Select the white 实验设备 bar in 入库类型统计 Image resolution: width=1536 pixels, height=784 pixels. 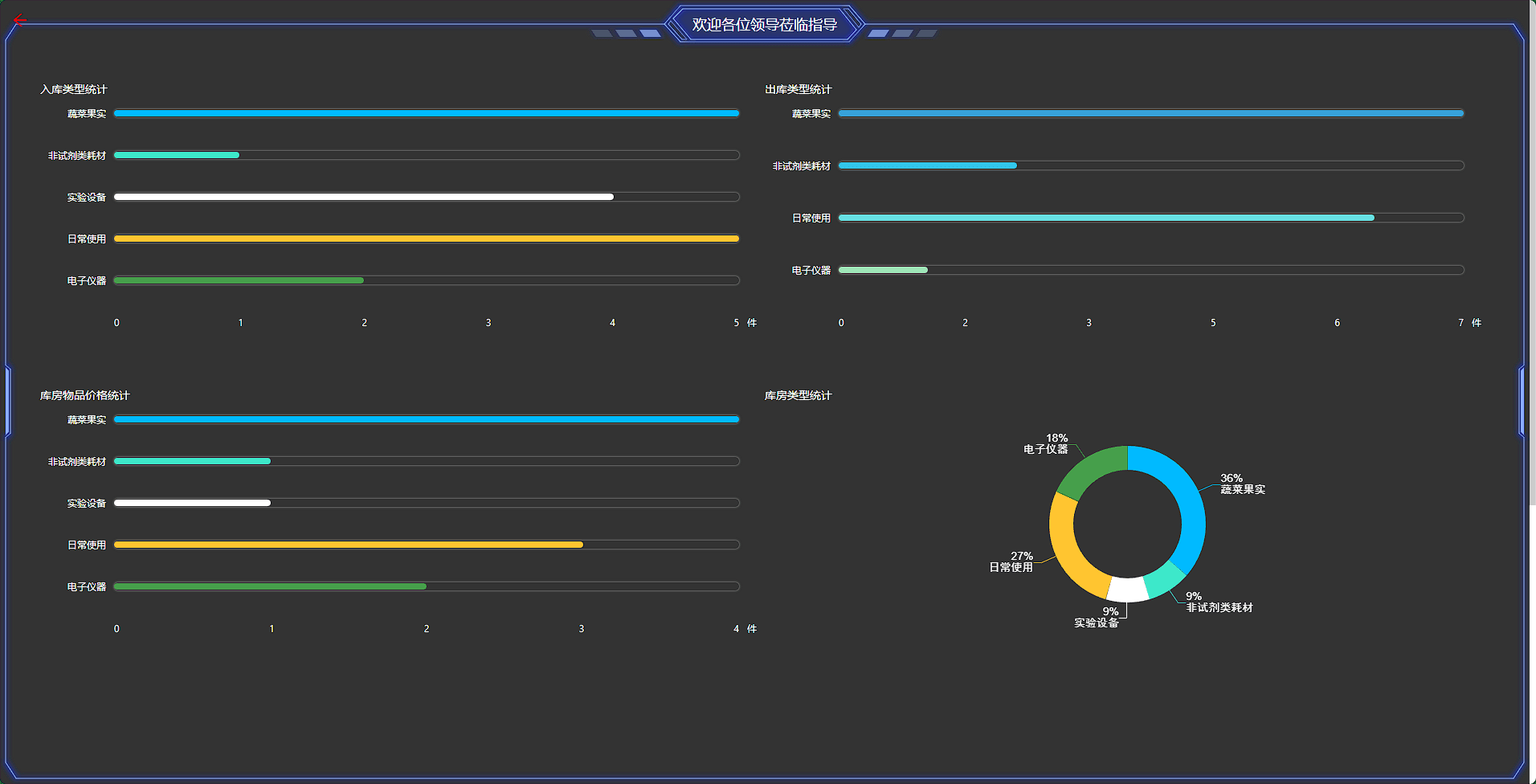(364, 197)
